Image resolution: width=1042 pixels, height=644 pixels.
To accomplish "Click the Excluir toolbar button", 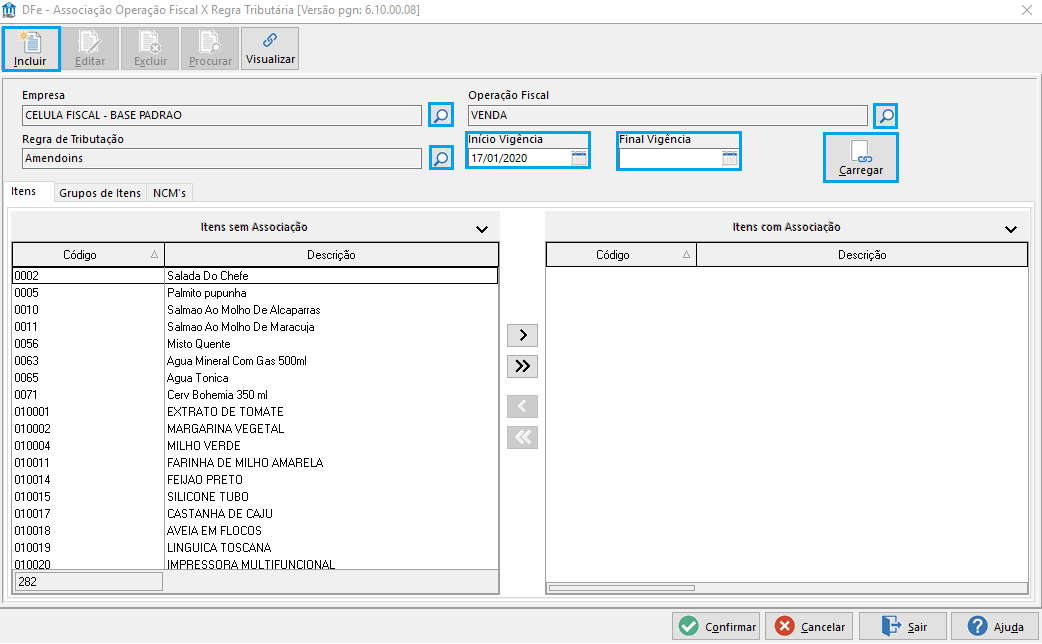I will (150, 49).
